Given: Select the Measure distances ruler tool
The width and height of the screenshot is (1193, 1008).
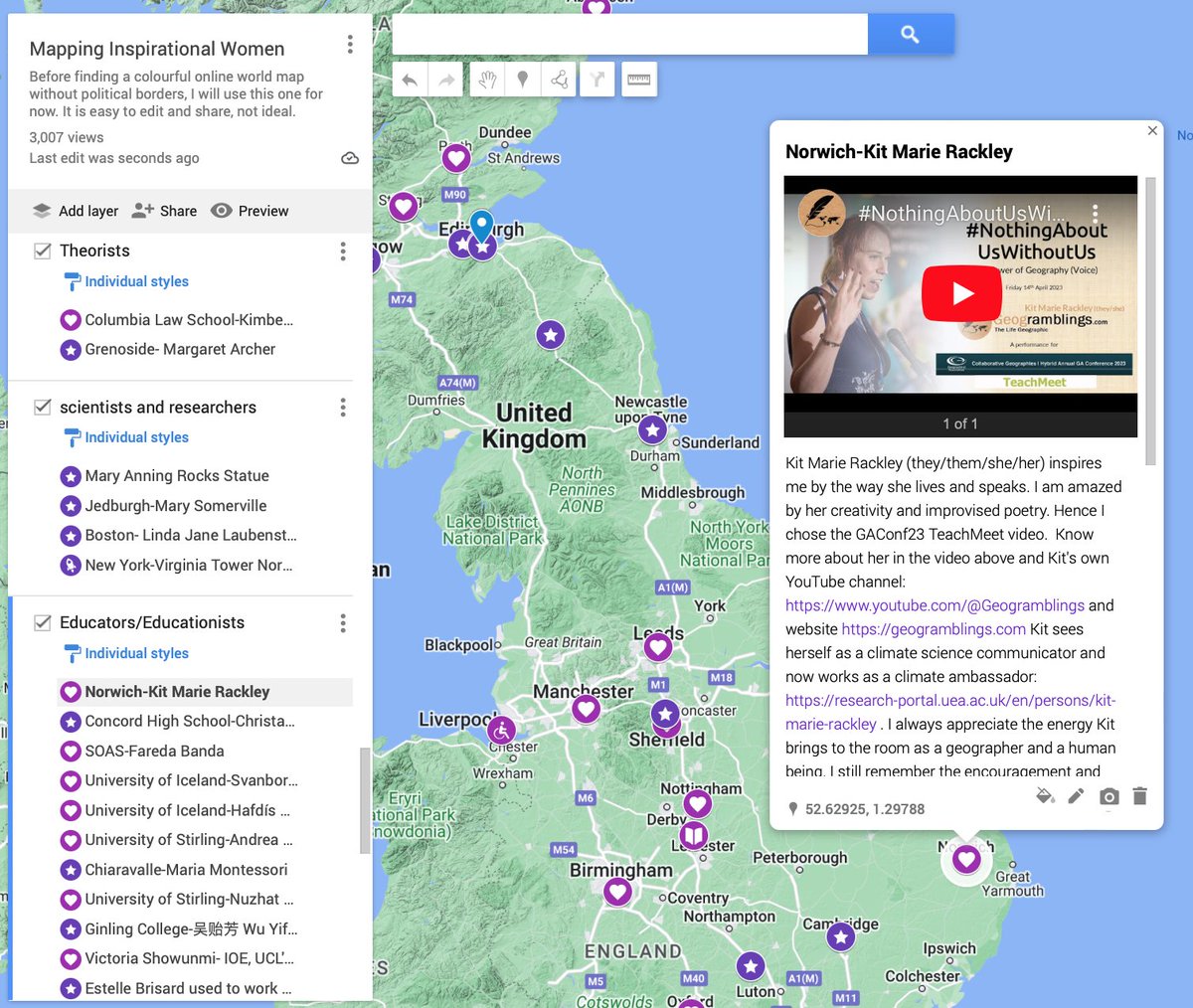Looking at the screenshot, I should coord(638,79).
